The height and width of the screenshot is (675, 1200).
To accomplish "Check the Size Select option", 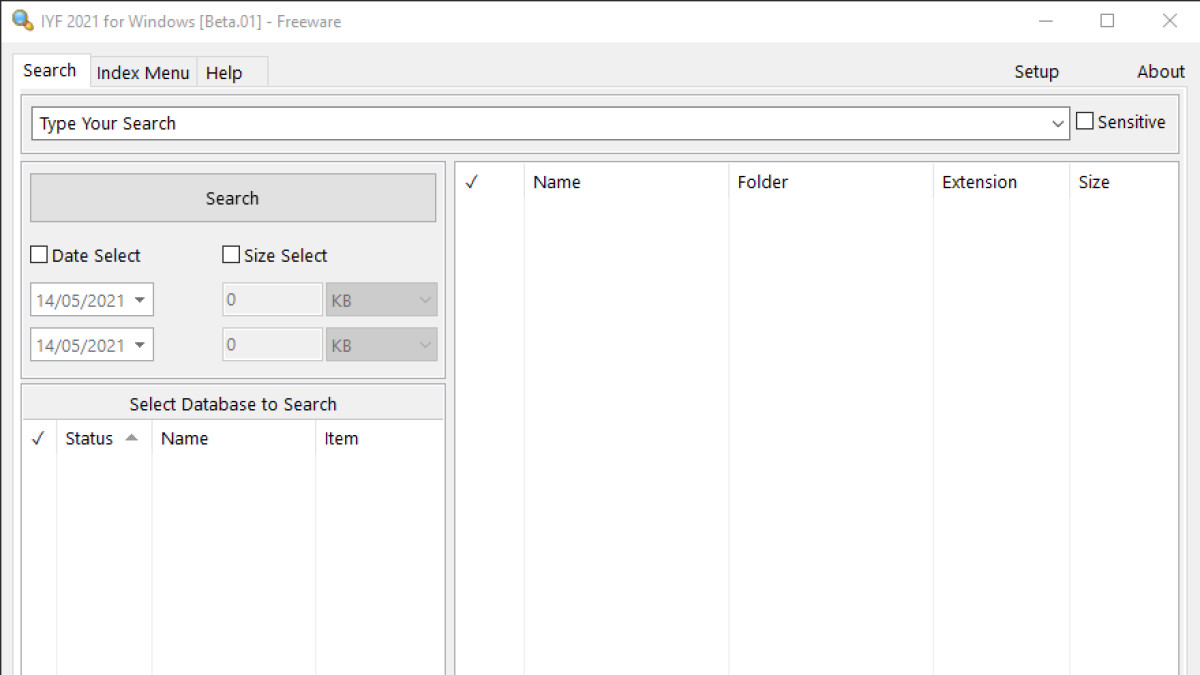I will tap(231, 255).
